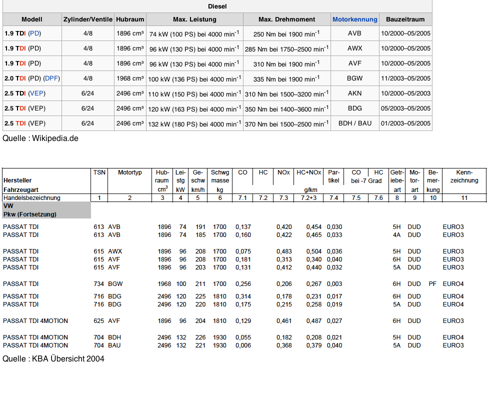The image size is (500, 400).
Task: Click the red TDI link in the BDG row of the Diesel table
Action: click(20, 108)
